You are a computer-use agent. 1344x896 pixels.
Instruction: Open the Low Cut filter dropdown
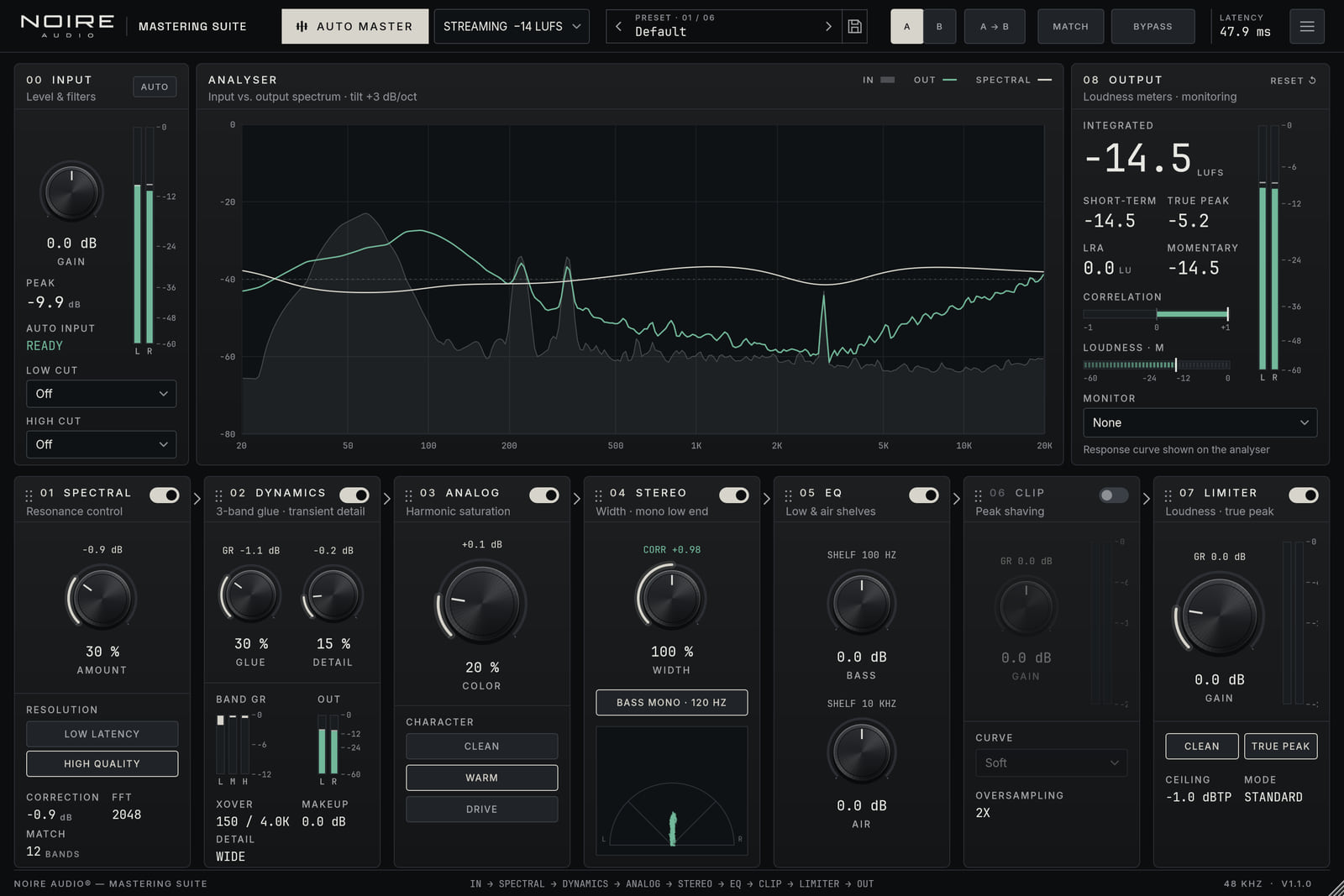coord(101,393)
